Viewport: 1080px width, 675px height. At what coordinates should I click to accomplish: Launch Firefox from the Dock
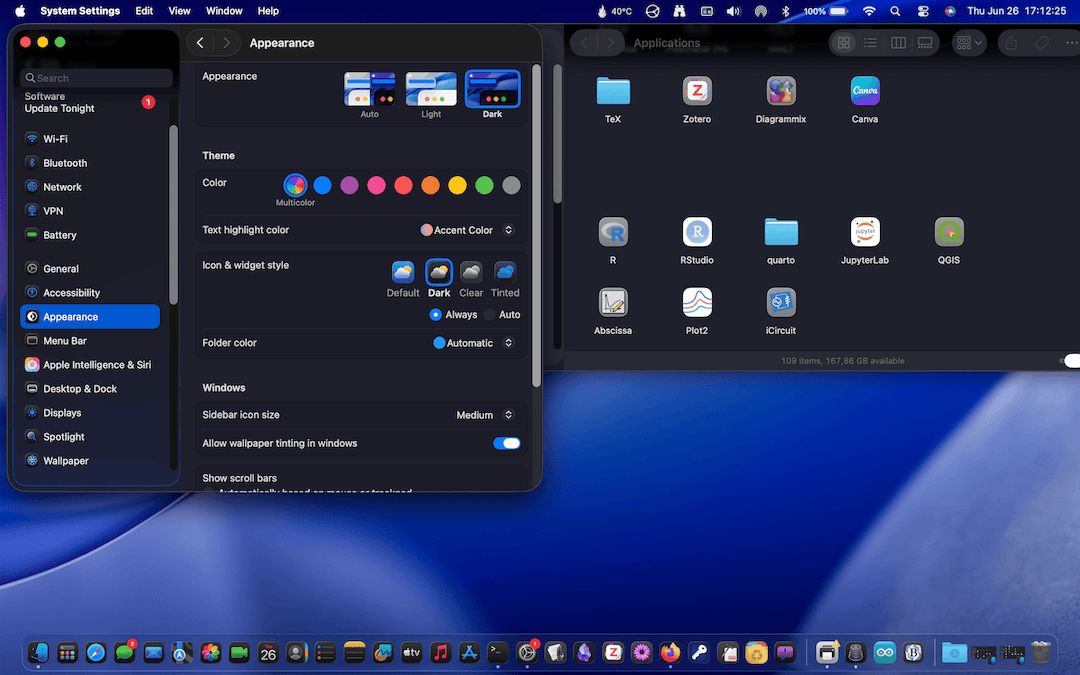click(x=670, y=652)
